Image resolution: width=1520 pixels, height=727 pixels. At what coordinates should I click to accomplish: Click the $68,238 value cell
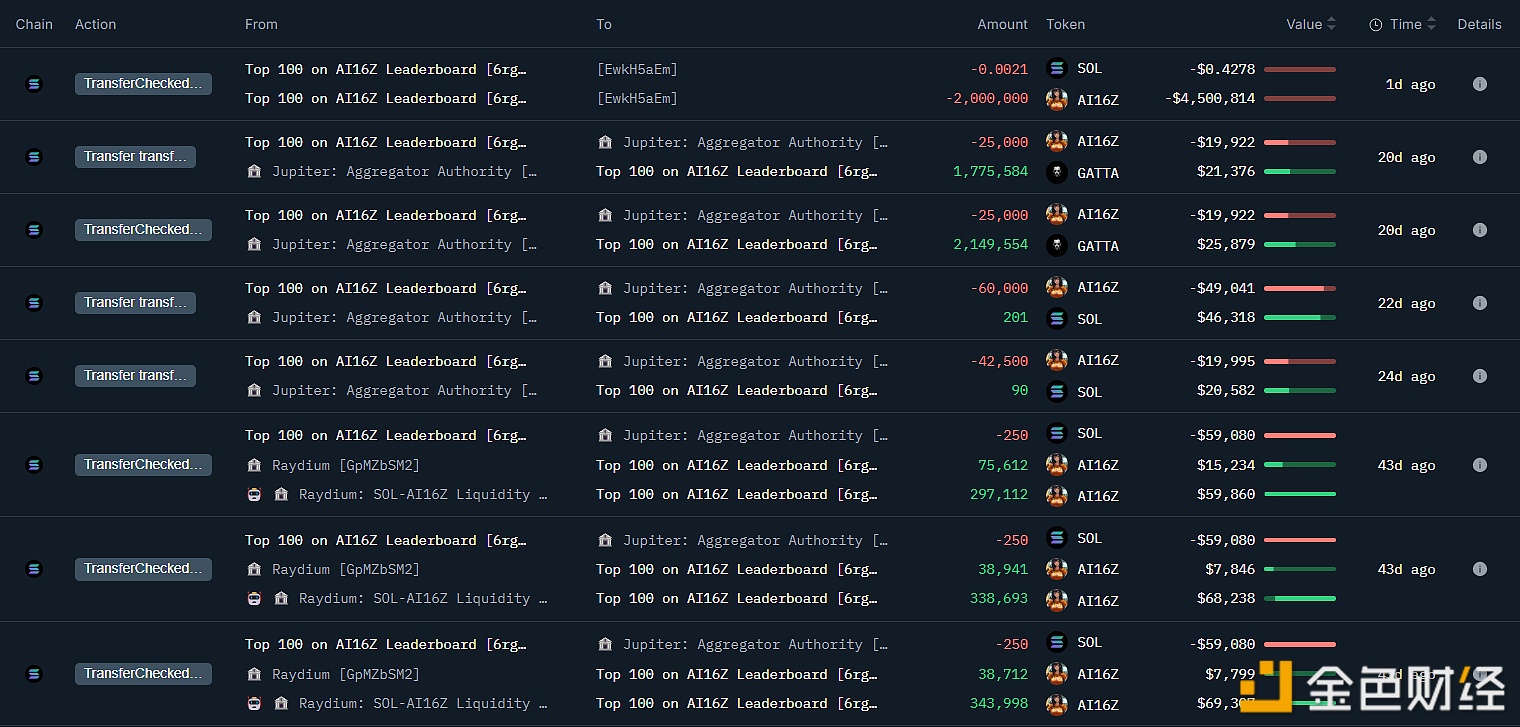coord(1226,599)
